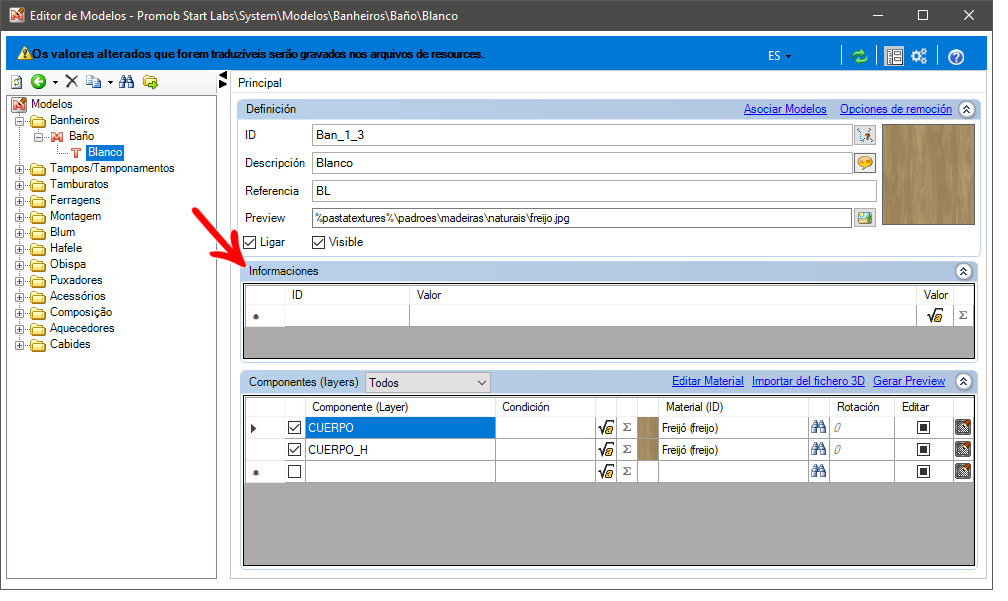Click the green refresh arrows icon
Viewport: 1008px width, 601px height.
[x=860, y=57]
